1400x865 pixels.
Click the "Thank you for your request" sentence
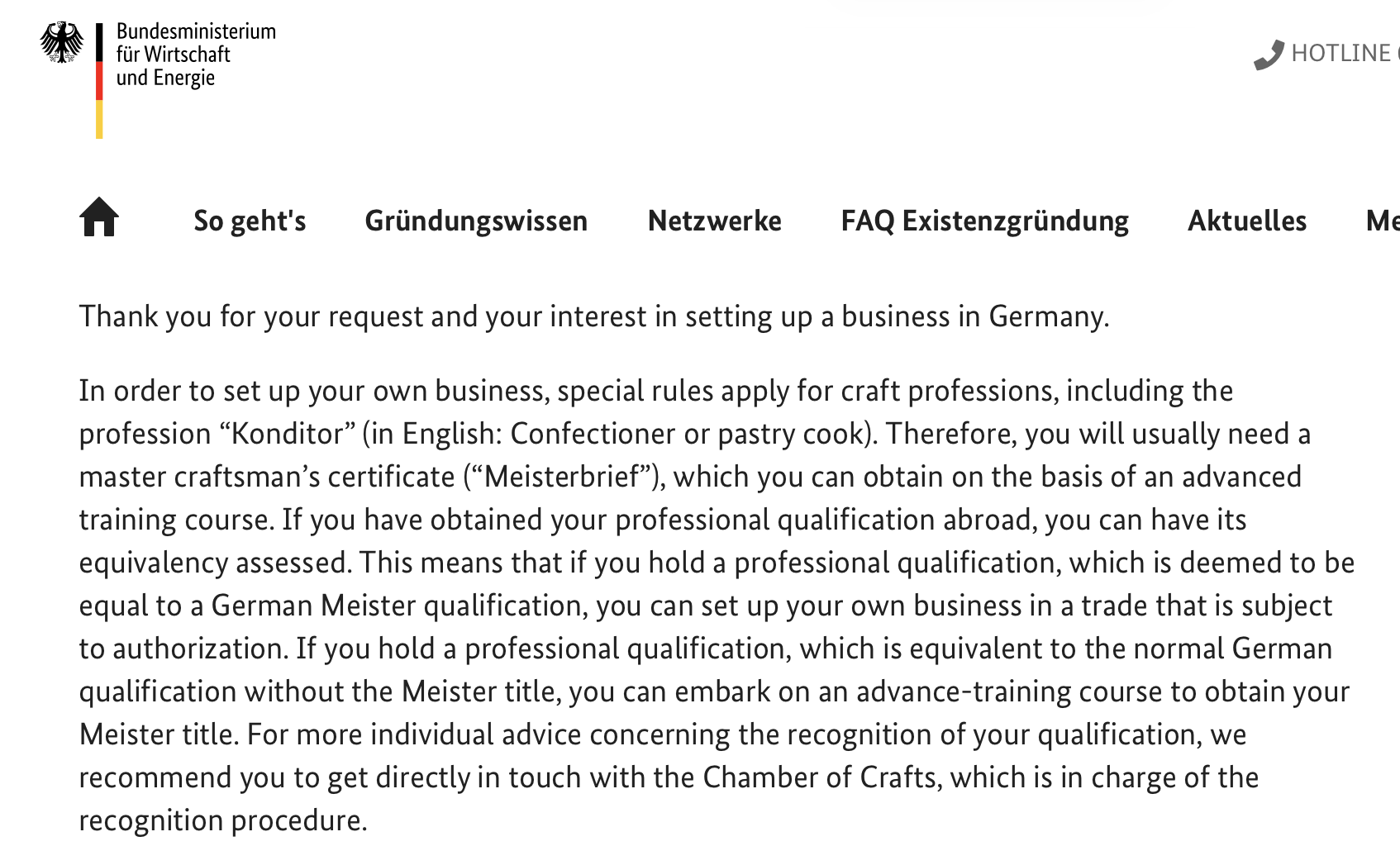coord(593,316)
